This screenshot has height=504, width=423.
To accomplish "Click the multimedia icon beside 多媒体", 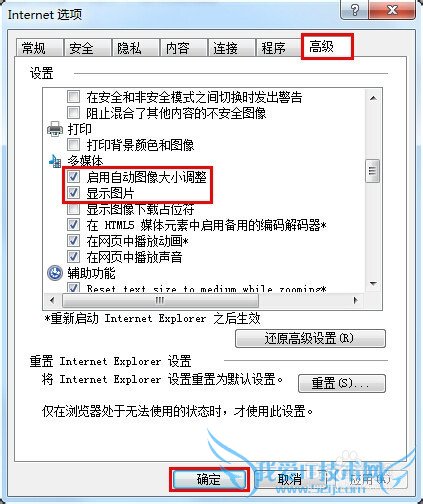I will click(55, 161).
